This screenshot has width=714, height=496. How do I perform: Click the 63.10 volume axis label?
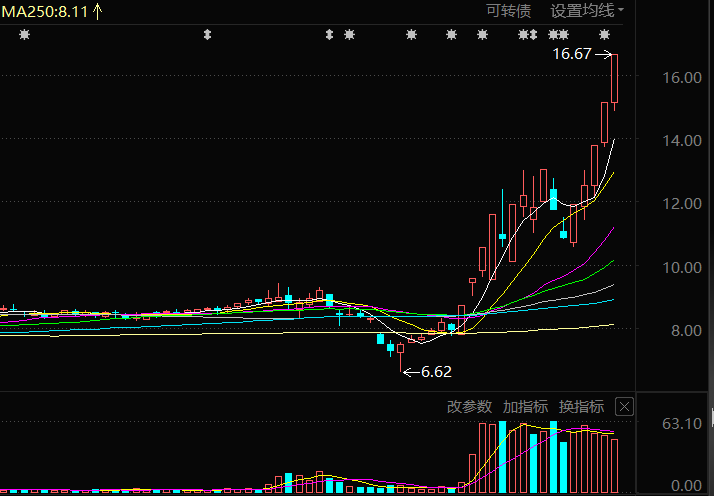coord(682,424)
